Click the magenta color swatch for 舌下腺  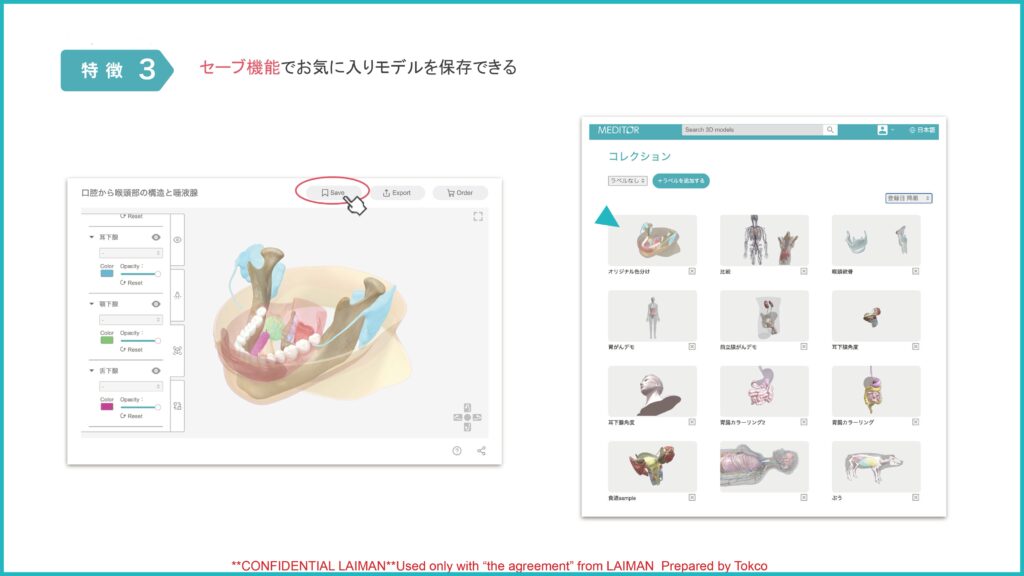(x=107, y=407)
